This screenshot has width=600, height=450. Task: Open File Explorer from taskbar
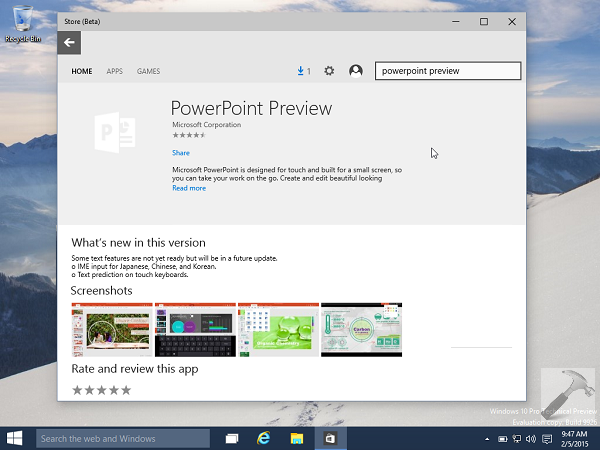[297, 438]
